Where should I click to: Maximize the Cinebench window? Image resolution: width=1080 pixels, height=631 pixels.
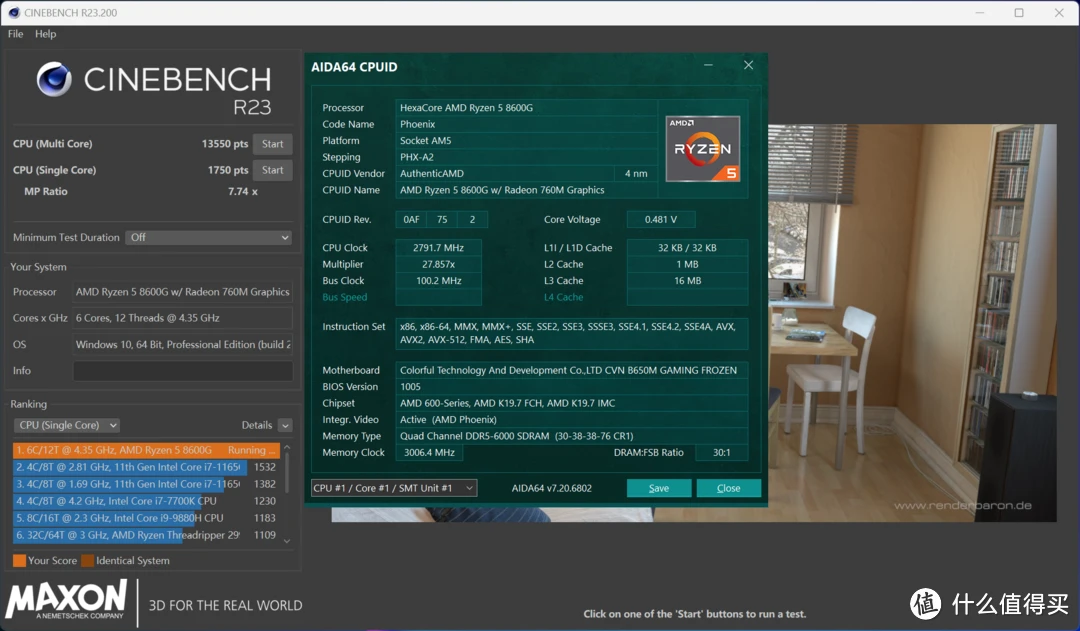tap(1019, 12)
